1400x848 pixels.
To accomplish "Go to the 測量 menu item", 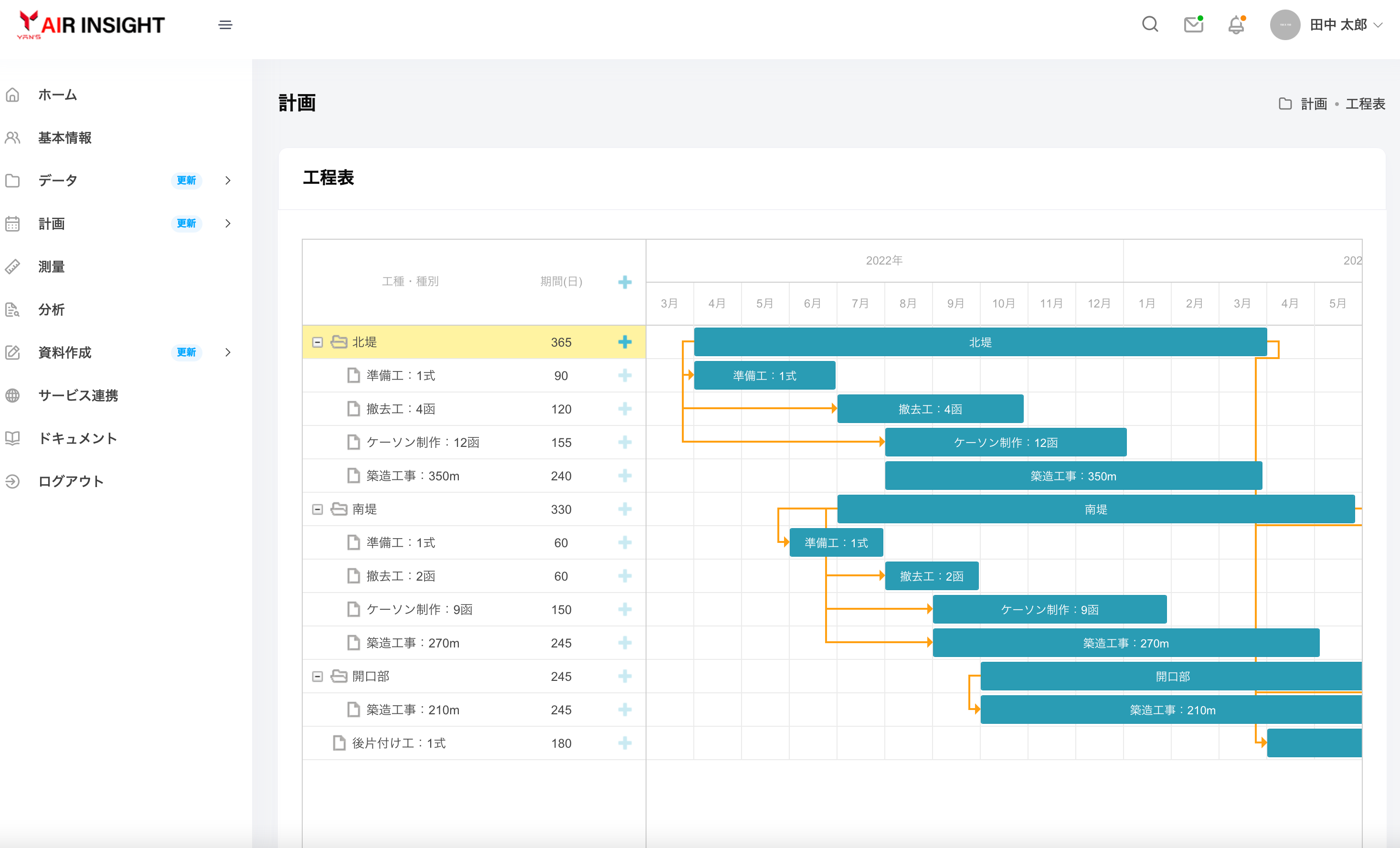I will [51, 266].
